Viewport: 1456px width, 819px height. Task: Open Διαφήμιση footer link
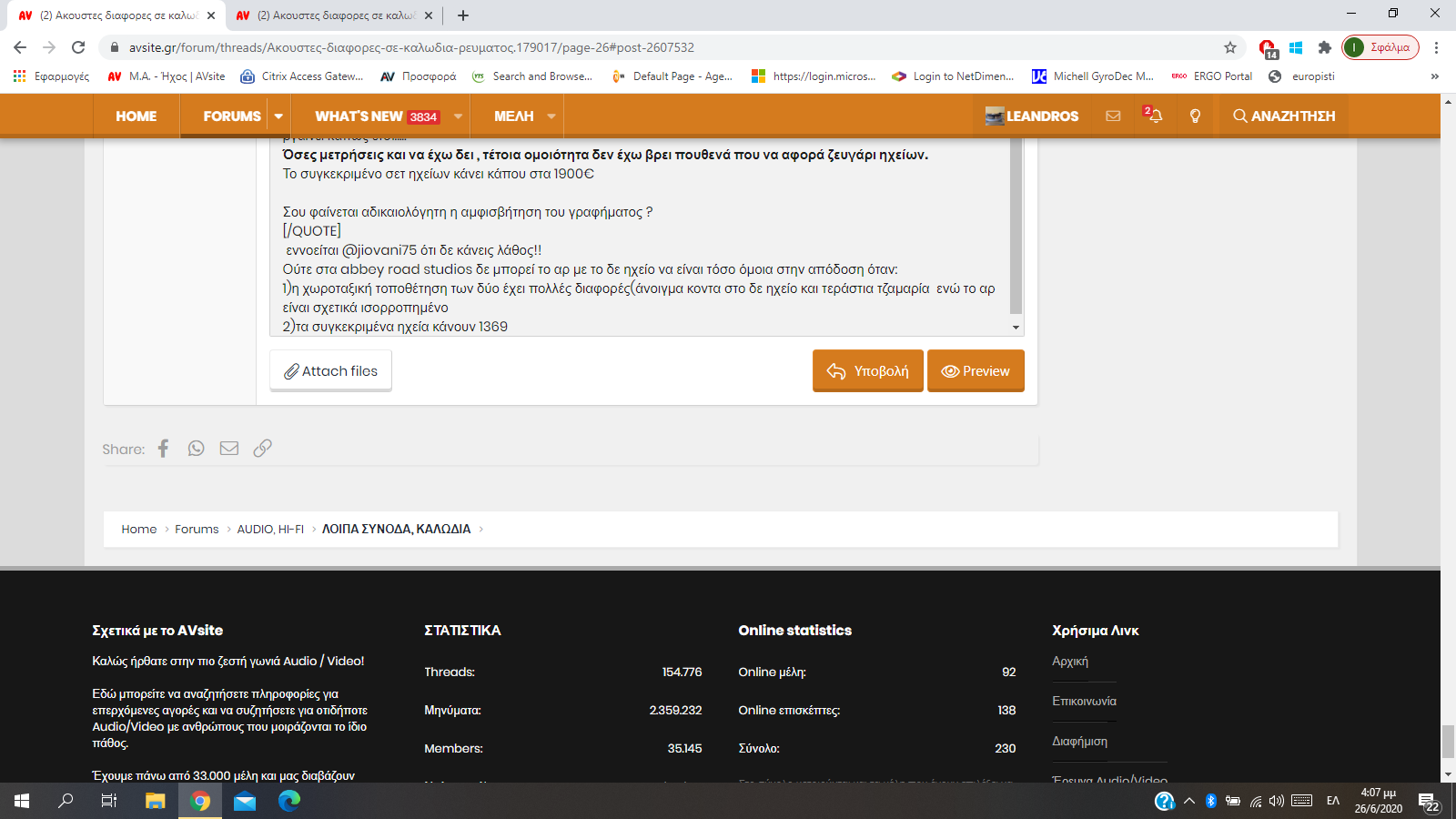tap(1079, 741)
